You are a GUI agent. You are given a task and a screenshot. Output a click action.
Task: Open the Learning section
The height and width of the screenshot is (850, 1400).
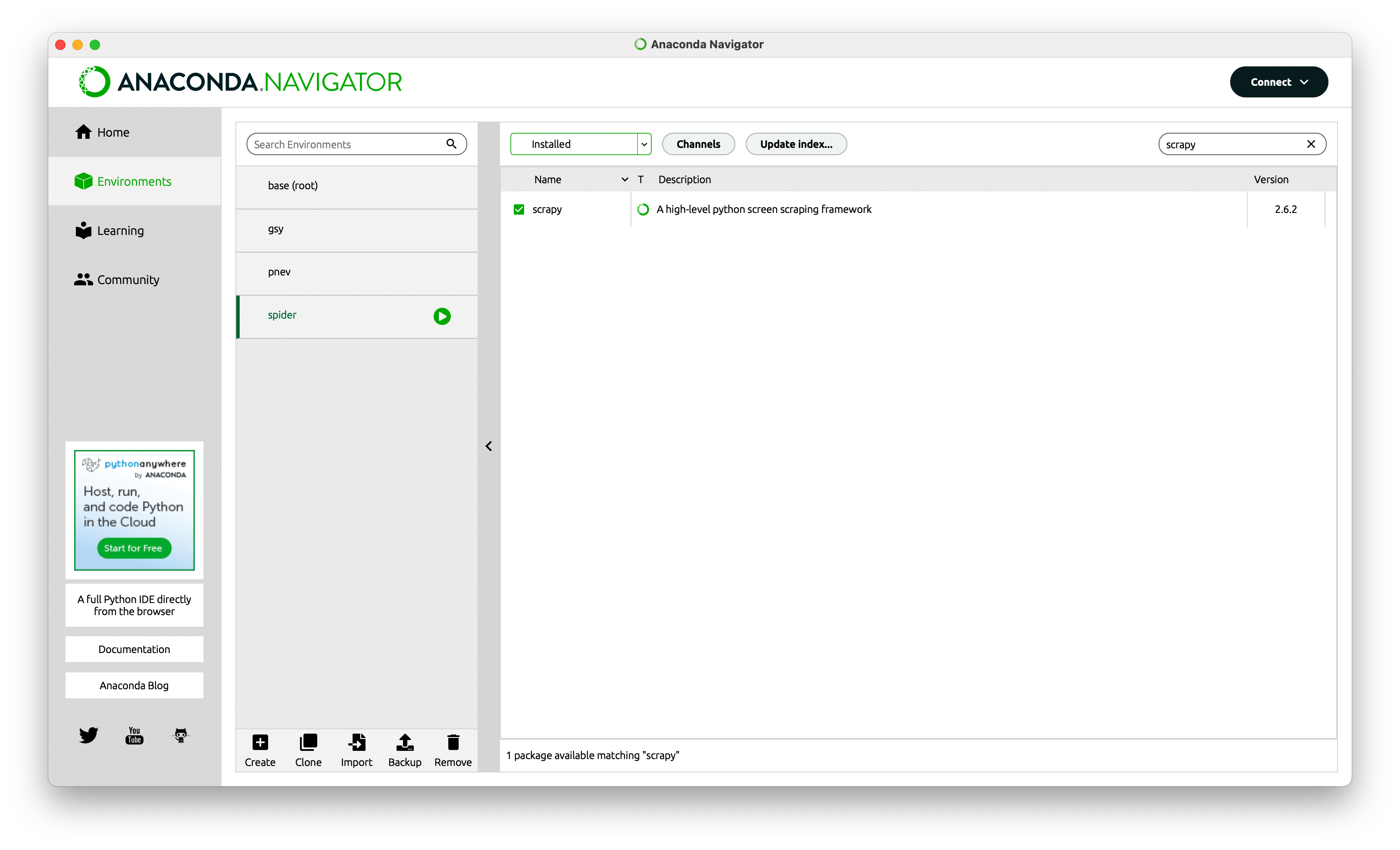pyautogui.click(x=134, y=230)
